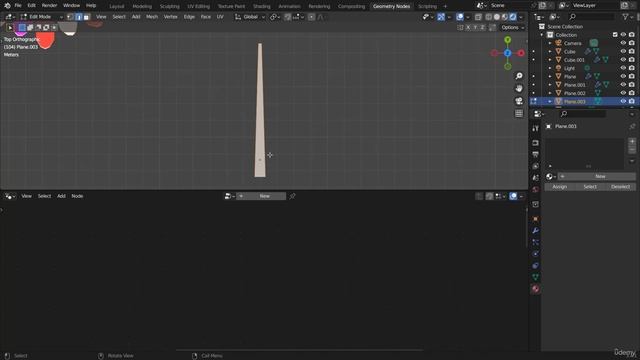
Task: Select Plane.002 in the outliner
Action: click(x=575, y=93)
